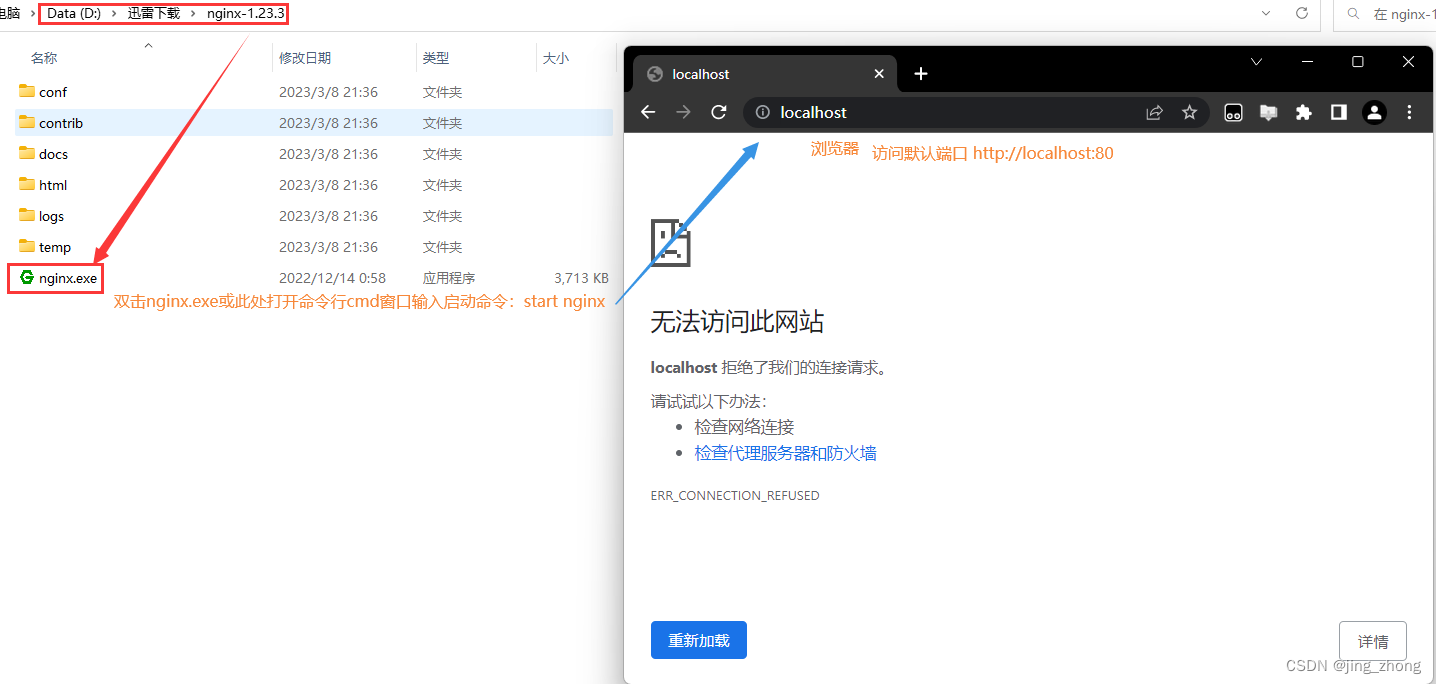Viewport: 1436px width, 684px height.
Task: Click the date 2022/12/14 0:58
Action: [x=332, y=278]
